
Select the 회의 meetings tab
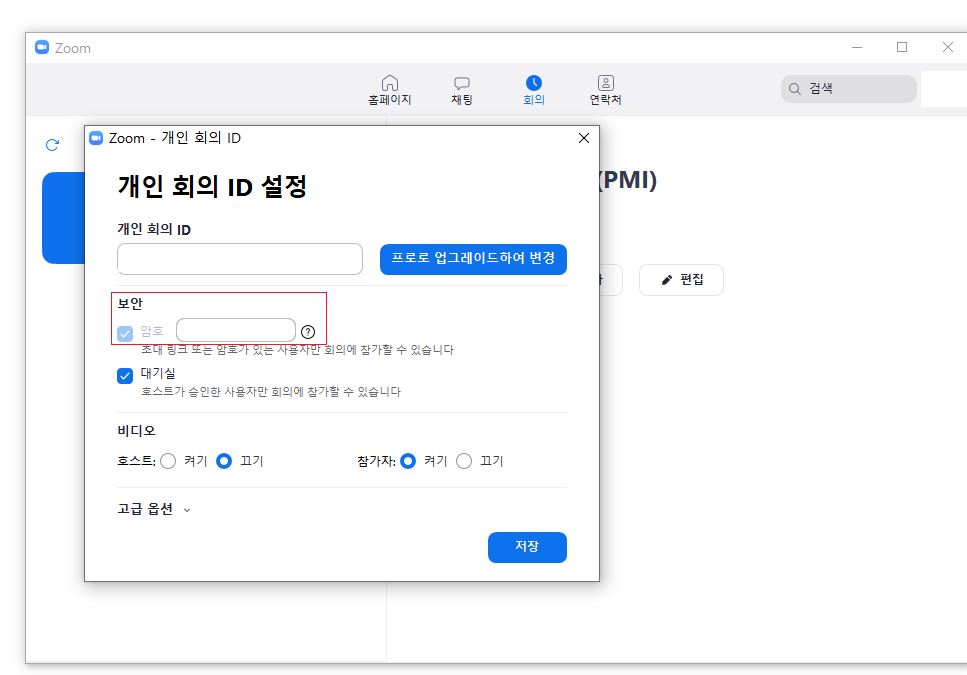coord(533,90)
